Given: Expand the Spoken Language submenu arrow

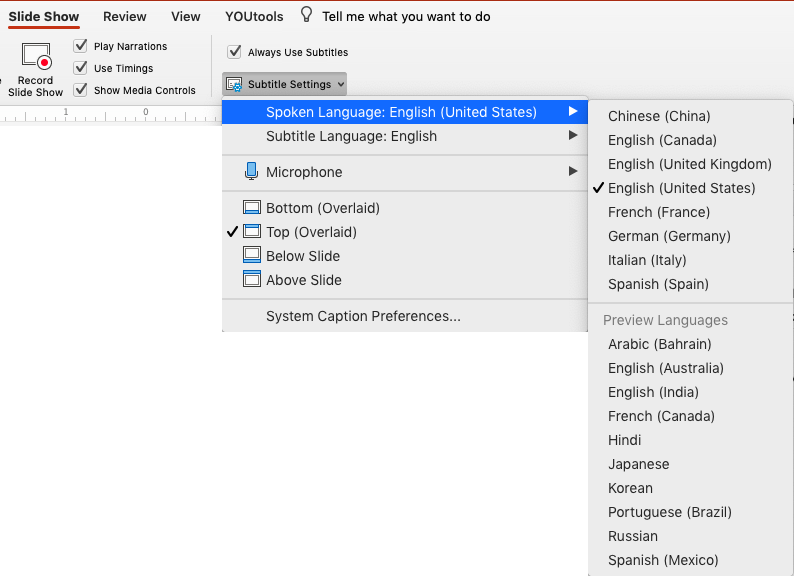Looking at the screenshot, I should coord(573,112).
